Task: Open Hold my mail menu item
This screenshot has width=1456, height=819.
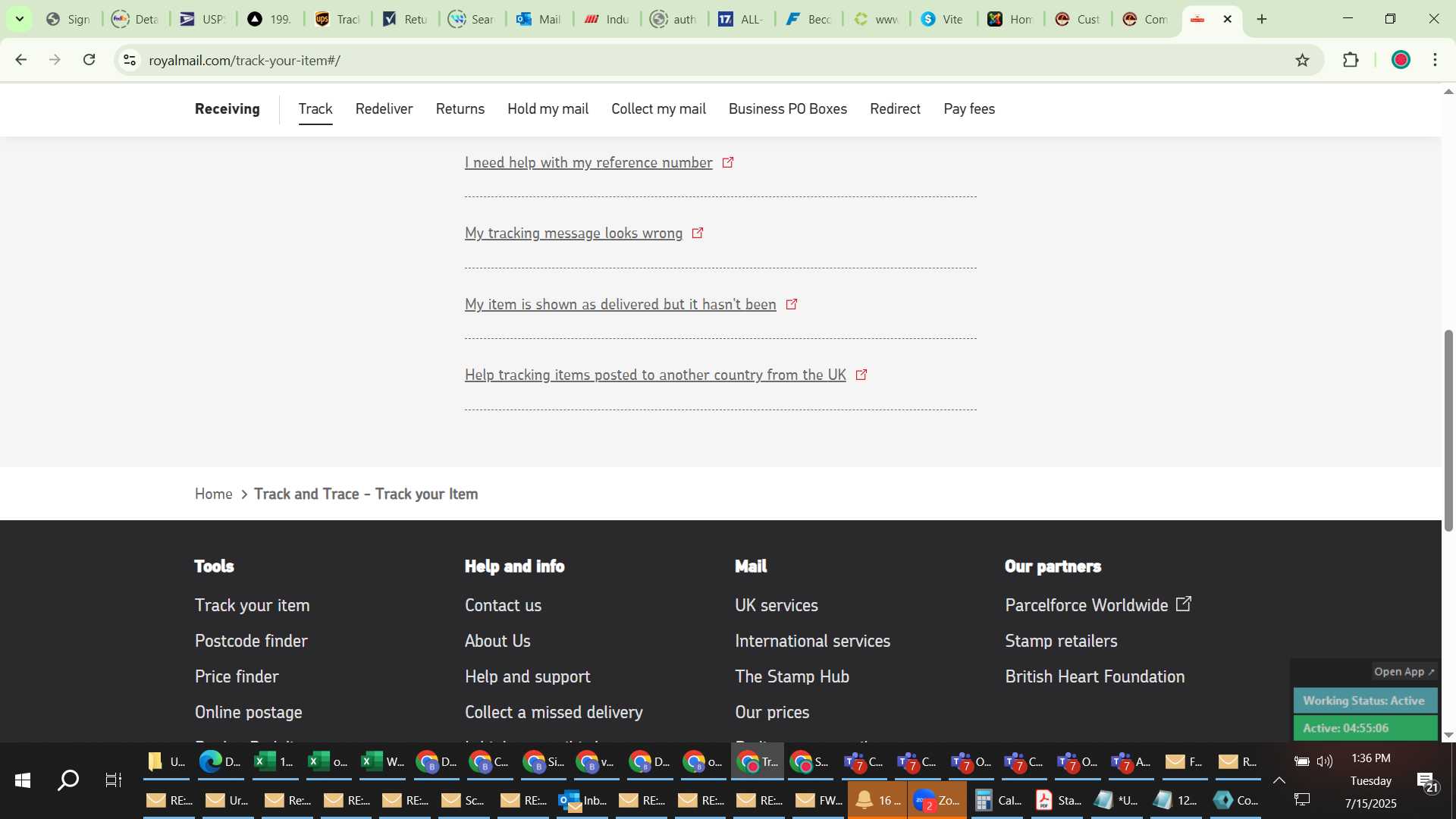Action: [548, 108]
